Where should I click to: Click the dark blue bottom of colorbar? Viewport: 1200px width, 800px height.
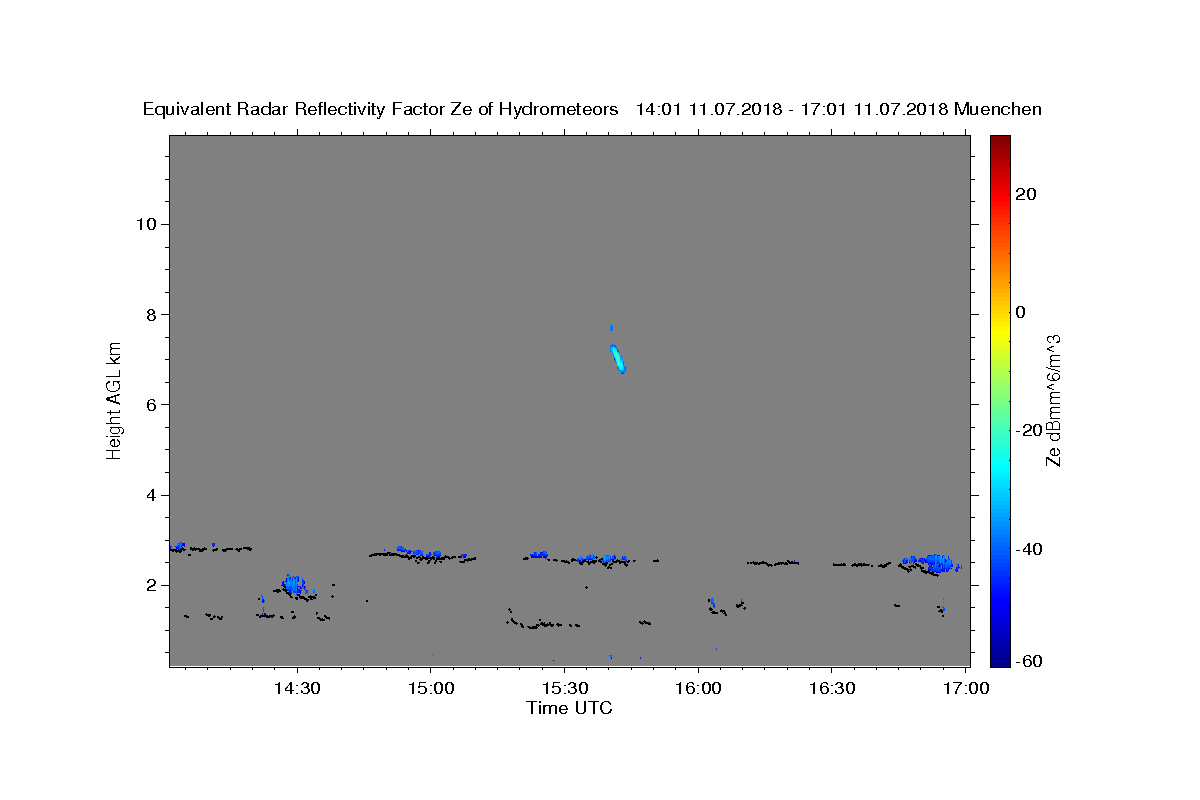(999, 645)
